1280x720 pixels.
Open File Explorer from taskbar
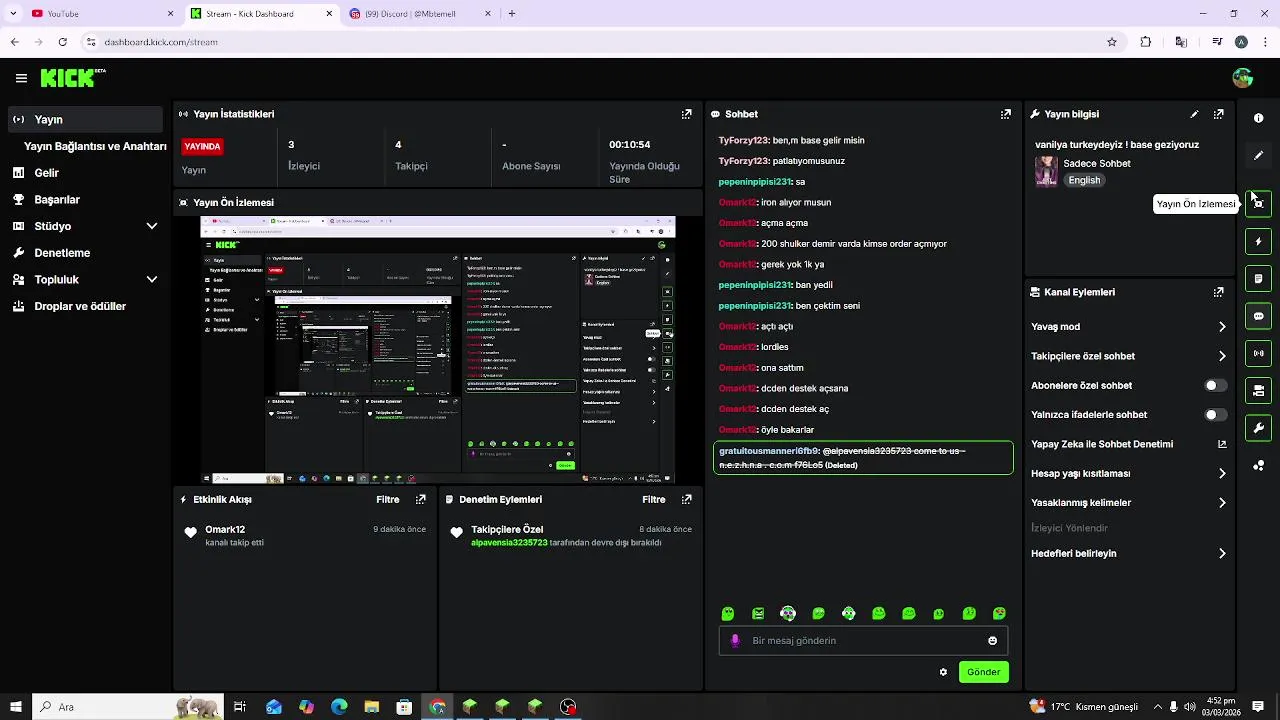point(371,707)
